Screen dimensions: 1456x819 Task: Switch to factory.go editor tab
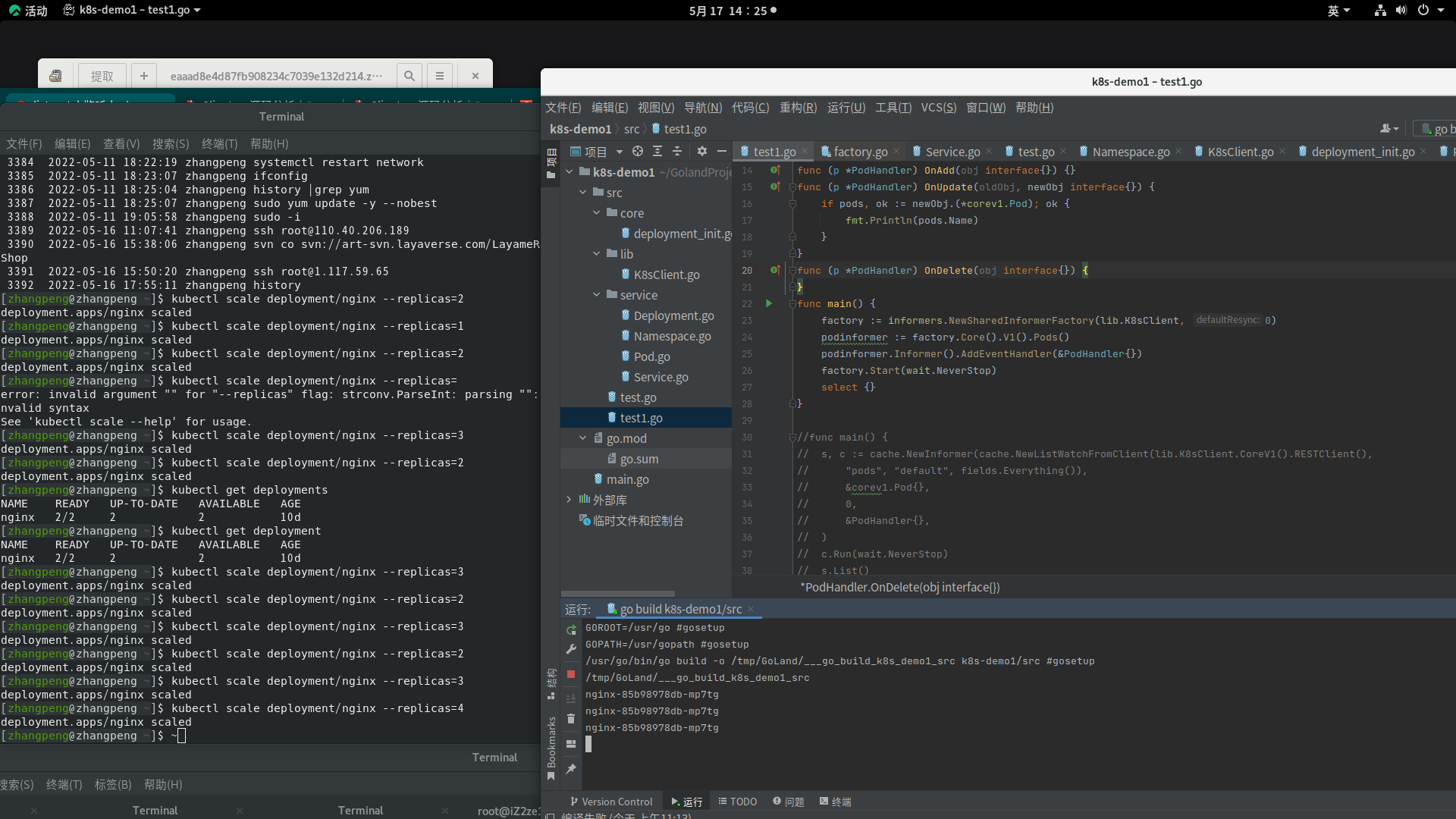coord(860,152)
